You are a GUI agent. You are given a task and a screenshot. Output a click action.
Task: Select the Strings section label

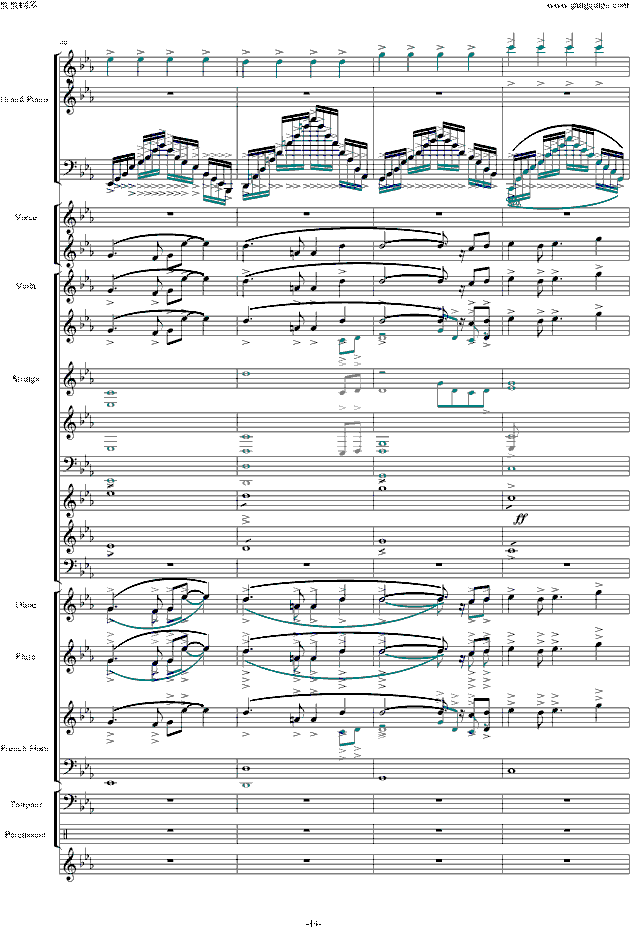click(x=26, y=378)
